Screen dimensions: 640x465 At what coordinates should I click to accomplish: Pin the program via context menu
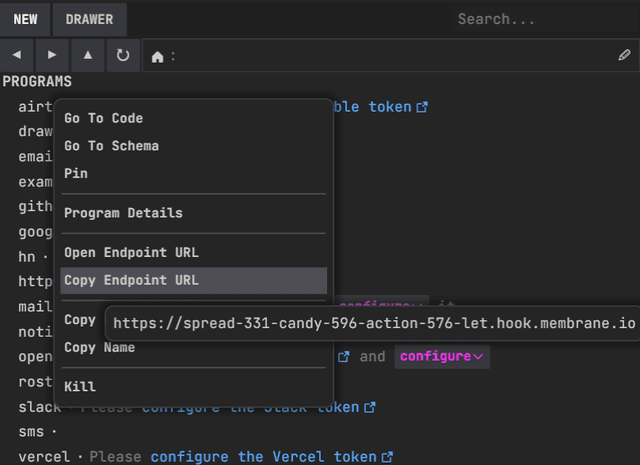pyautogui.click(x=76, y=173)
